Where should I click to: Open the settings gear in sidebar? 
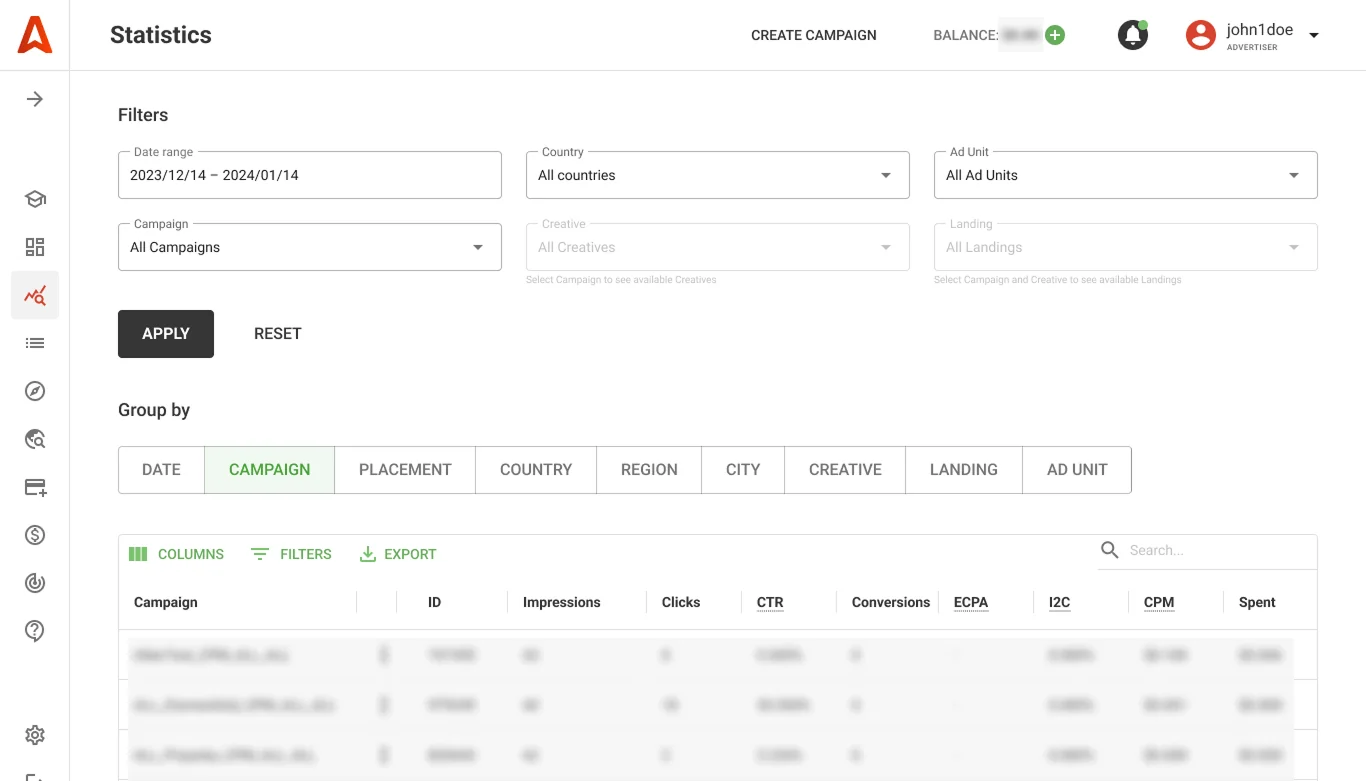click(x=35, y=735)
